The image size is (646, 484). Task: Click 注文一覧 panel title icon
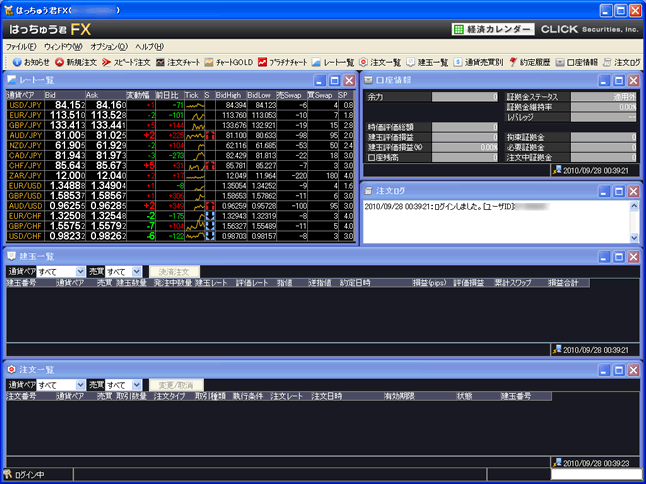pos(11,370)
